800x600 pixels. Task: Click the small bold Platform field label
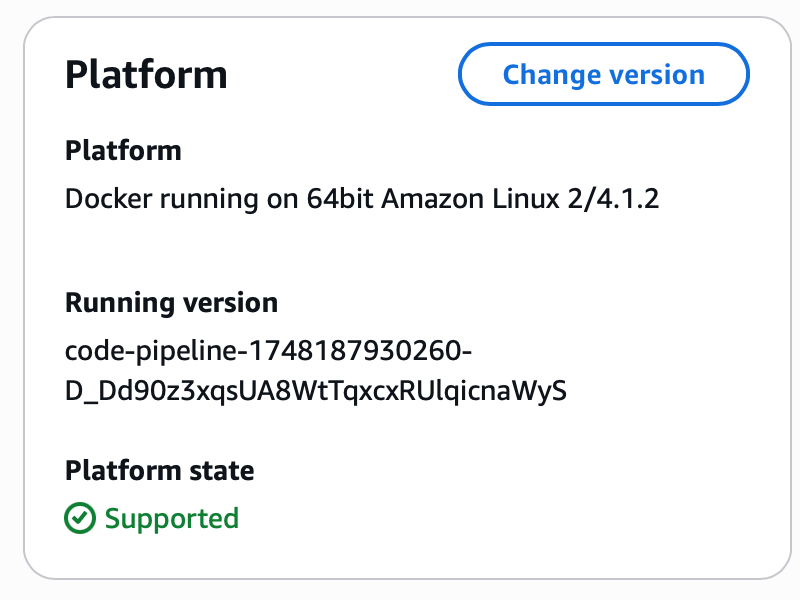click(x=123, y=151)
